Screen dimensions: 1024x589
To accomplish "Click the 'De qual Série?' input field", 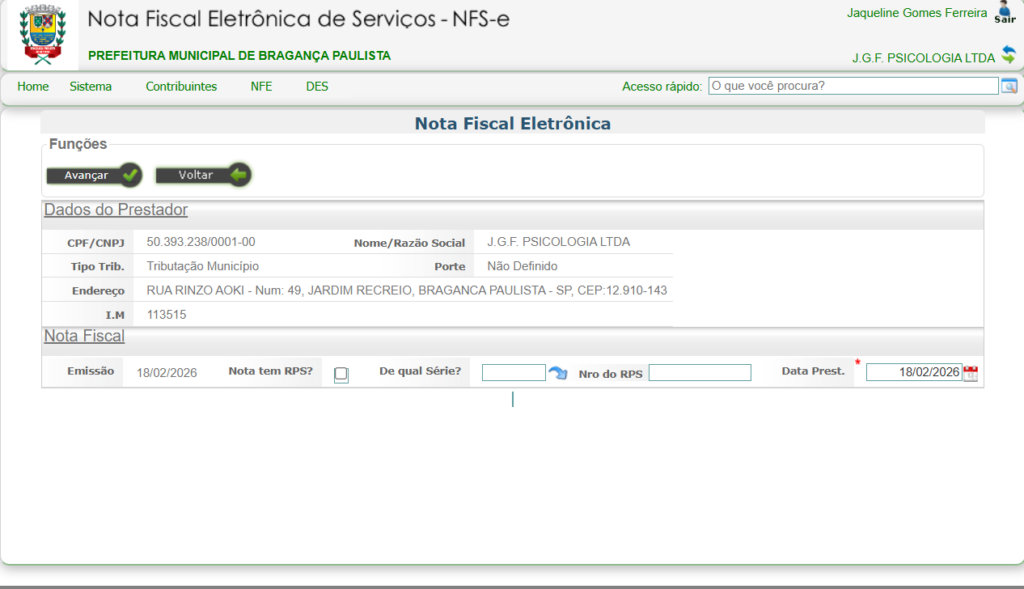I will pos(513,373).
